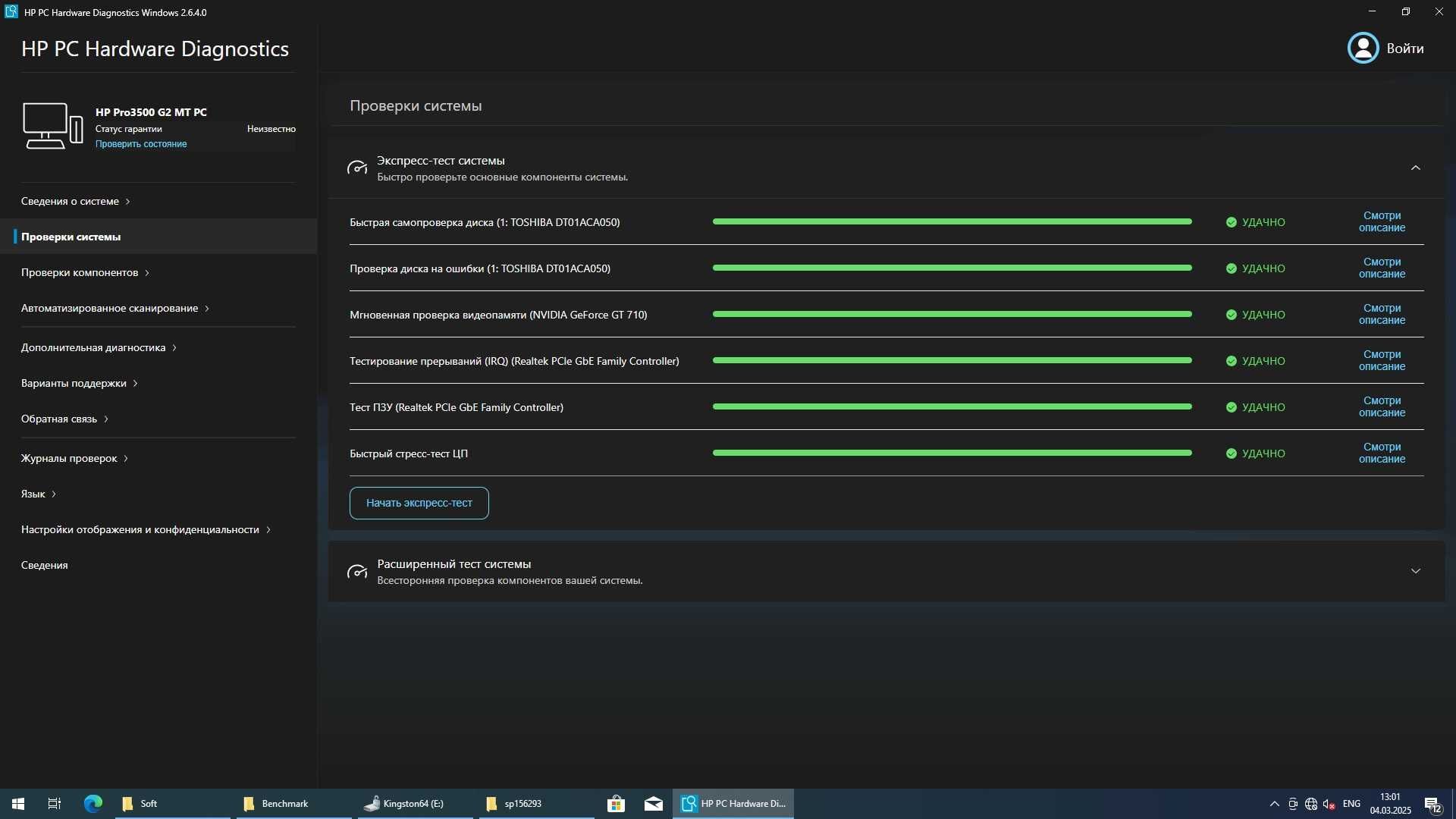Screen dimensions: 1456x819
Task: Open the notification center icon
Action: tap(1433, 804)
